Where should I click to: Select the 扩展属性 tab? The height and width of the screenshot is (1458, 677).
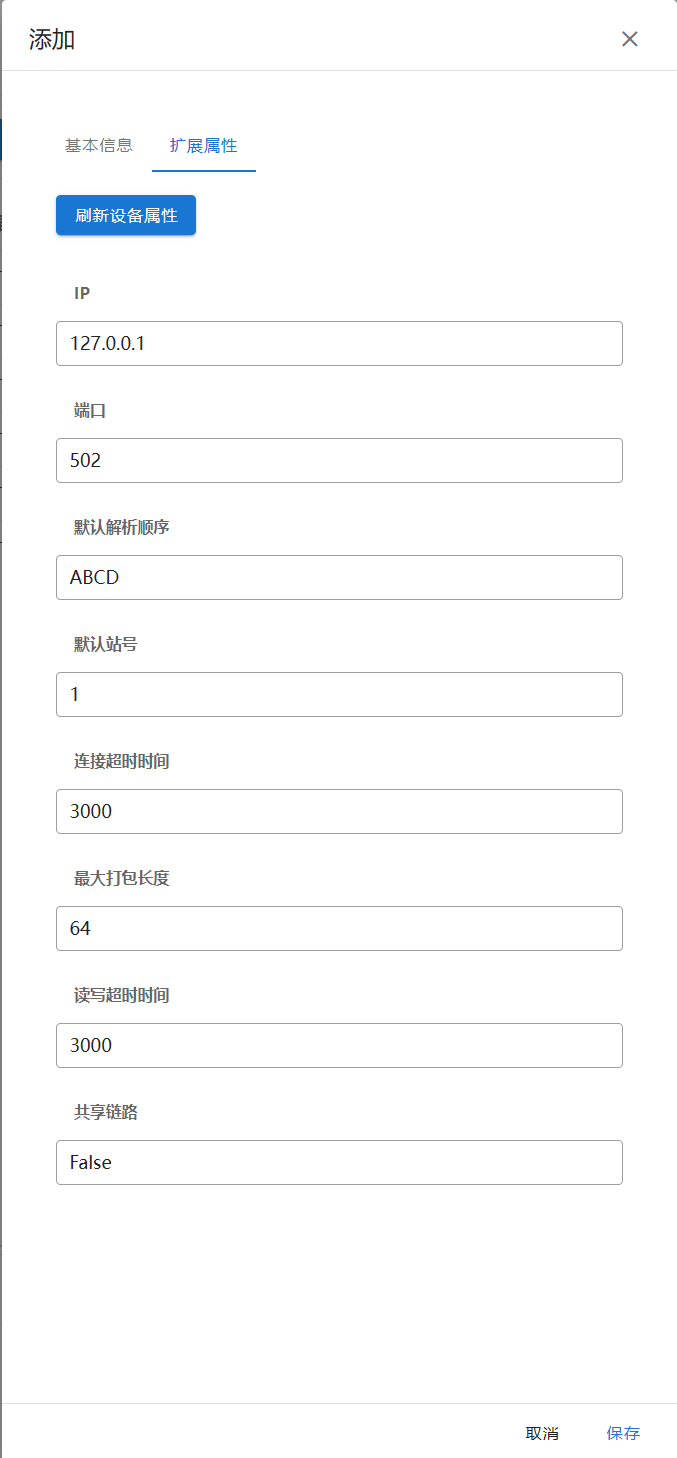coord(204,145)
